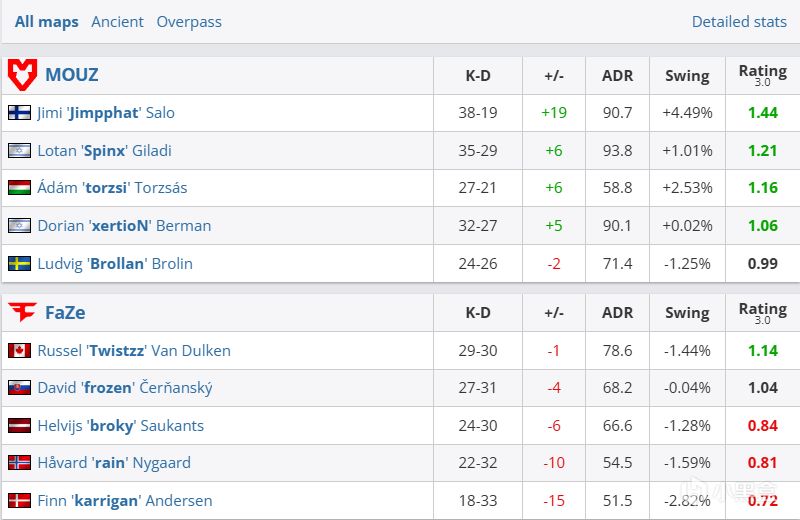This screenshot has height=520, width=800.
Task: Switch to the Overpass map tab
Action: (x=189, y=21)
